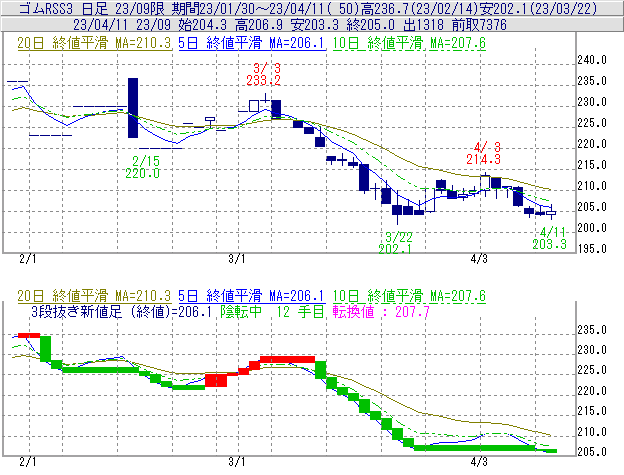624x475 pixels.
Task: Select the 4/3 peak label 214.3
Action: pyautogui.click(x=483, y=158)
